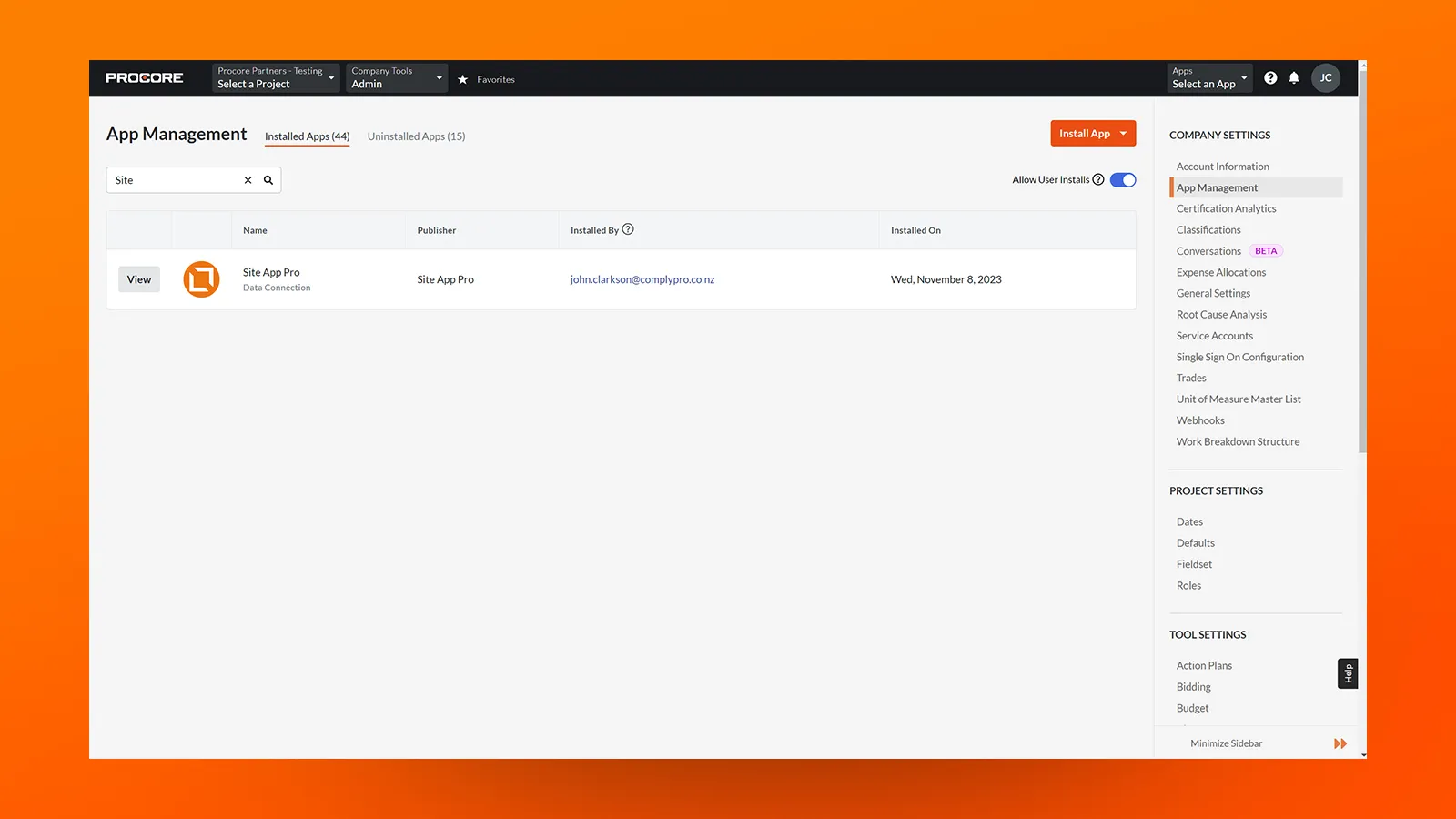Click the Site App Pro logo
The height and width of the screenshot is (819, 1456).
[201, 279]
